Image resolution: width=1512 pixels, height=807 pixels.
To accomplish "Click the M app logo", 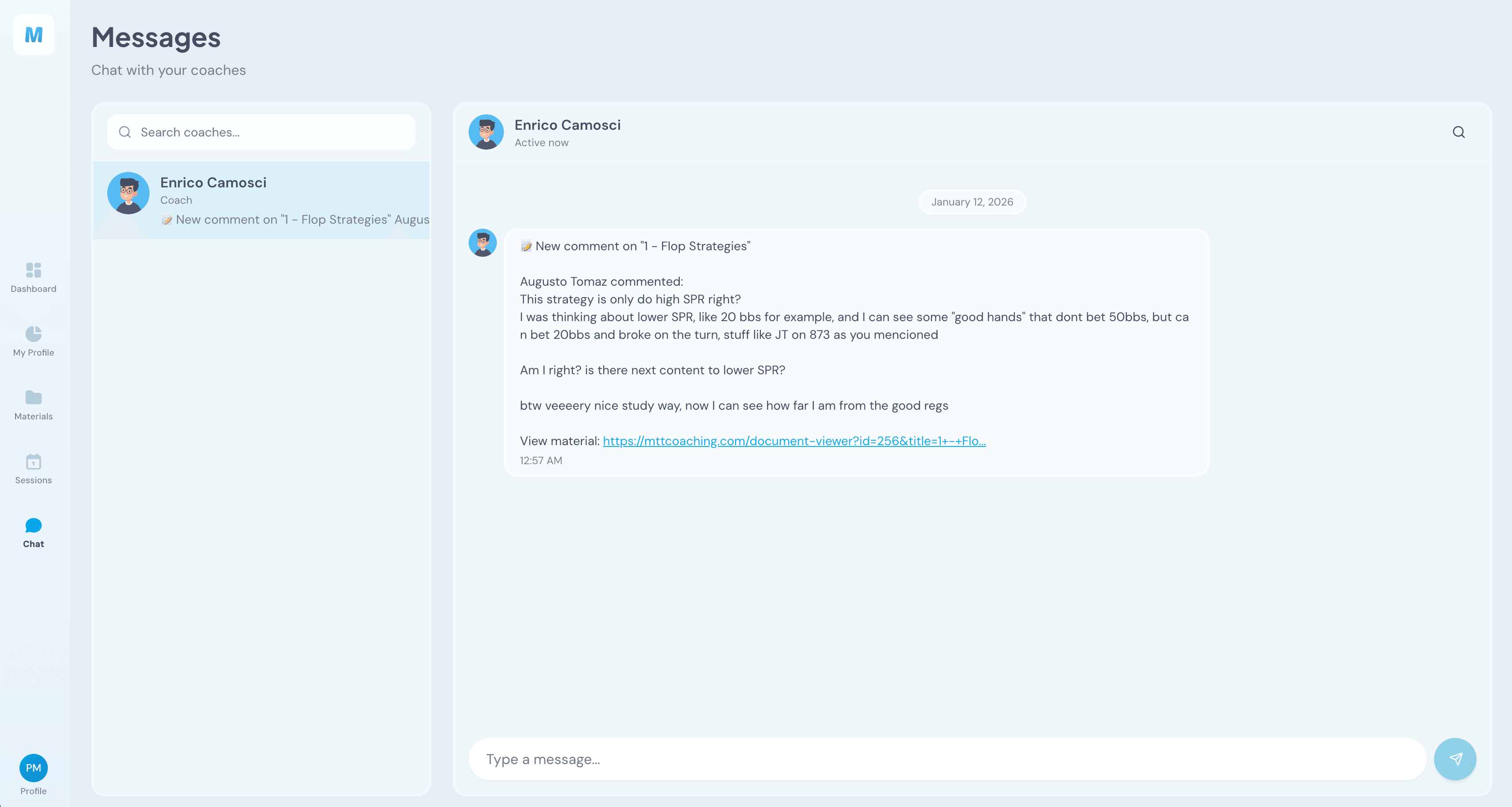I will pos(33,35).
